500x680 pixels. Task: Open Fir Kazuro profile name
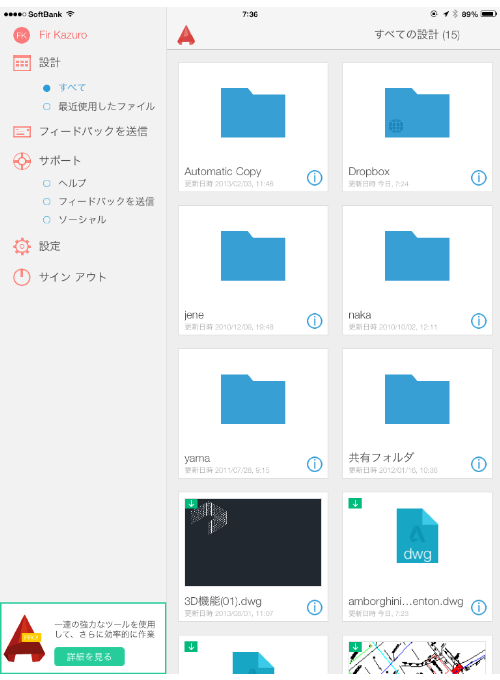(x=63, y=35)
